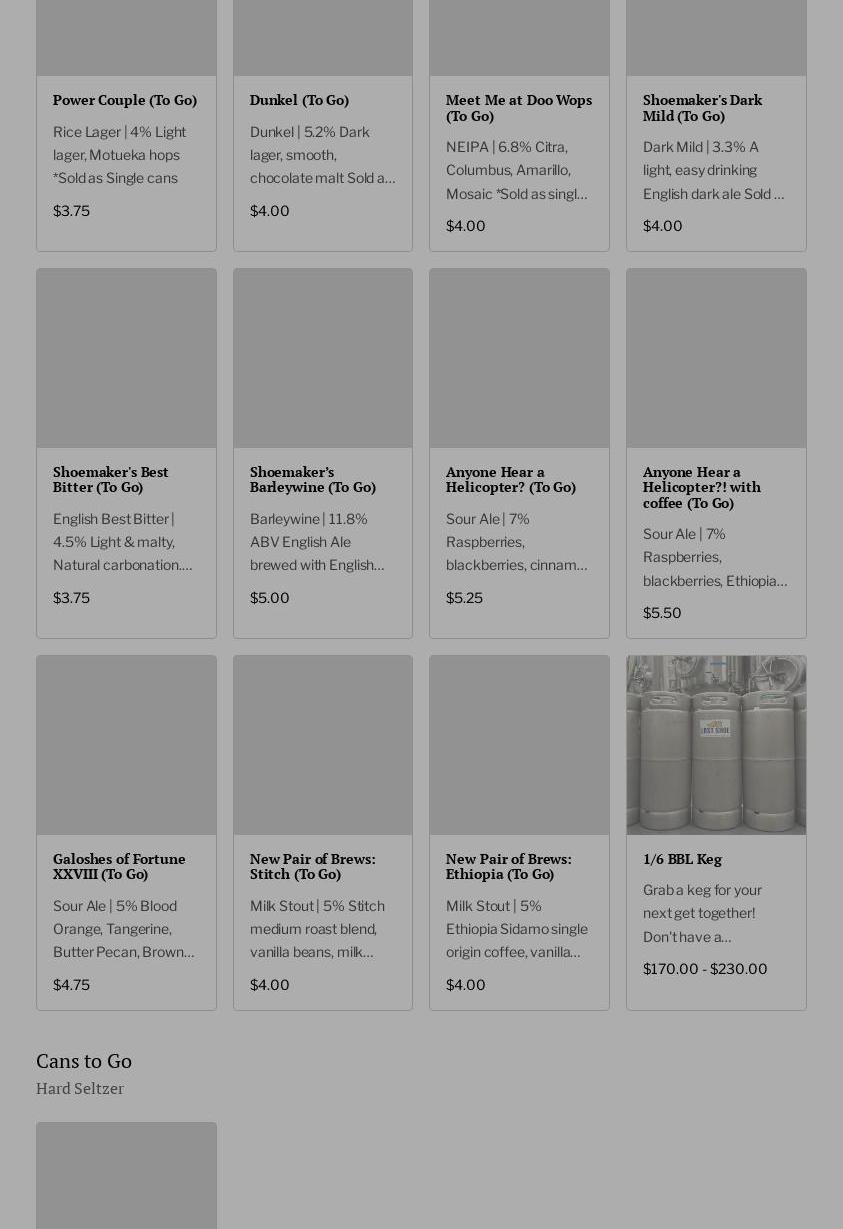Open the first Hard Seltzer item card
The height and width of the screenshot is (1229, 843).
[x=126, y=1175]
